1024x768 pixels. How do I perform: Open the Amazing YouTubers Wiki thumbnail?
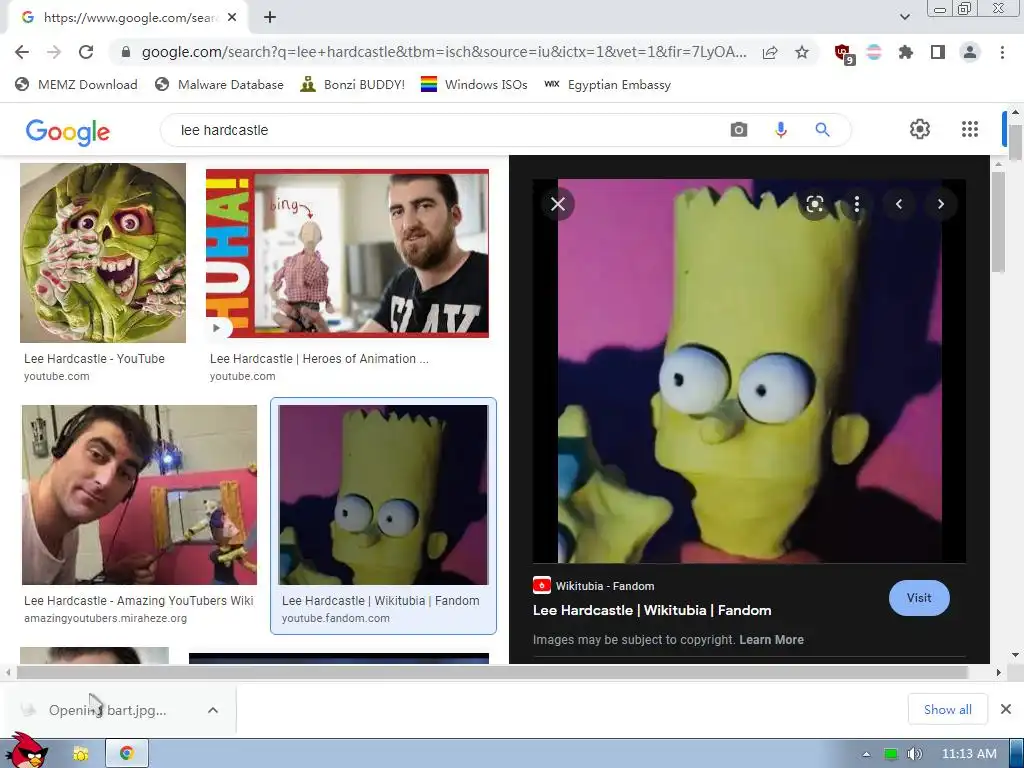click(139, 494)
